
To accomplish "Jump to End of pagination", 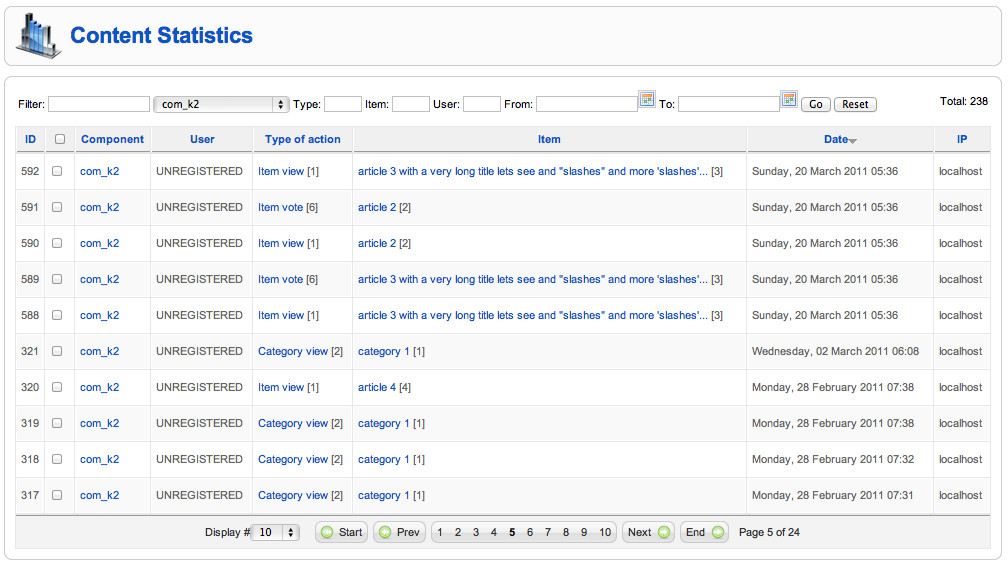I will point(705,532).
